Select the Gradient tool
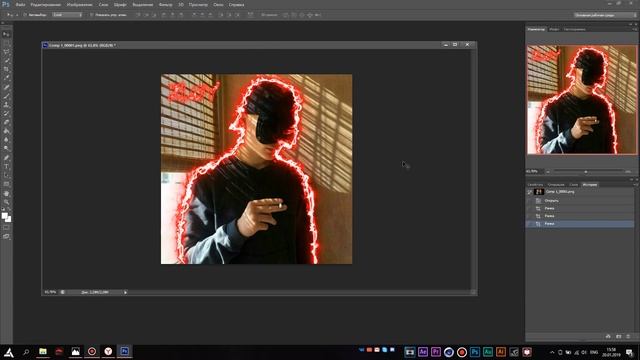 pyautogui.click(x=6, y=131)
